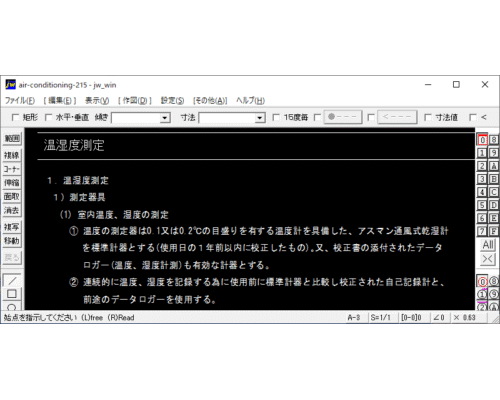Toggle layer 1 button

click(482, 153)
